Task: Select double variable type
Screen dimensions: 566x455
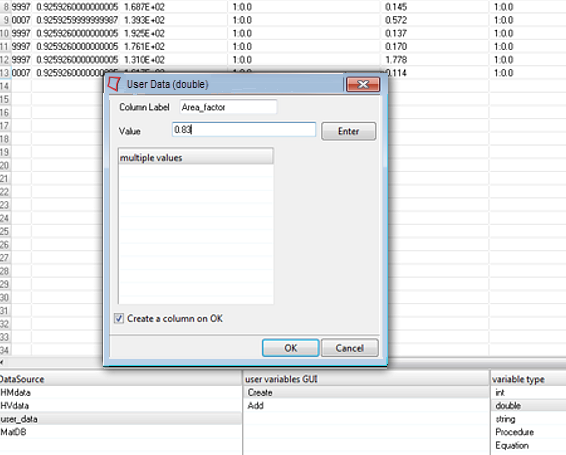Action: point(528,406)
